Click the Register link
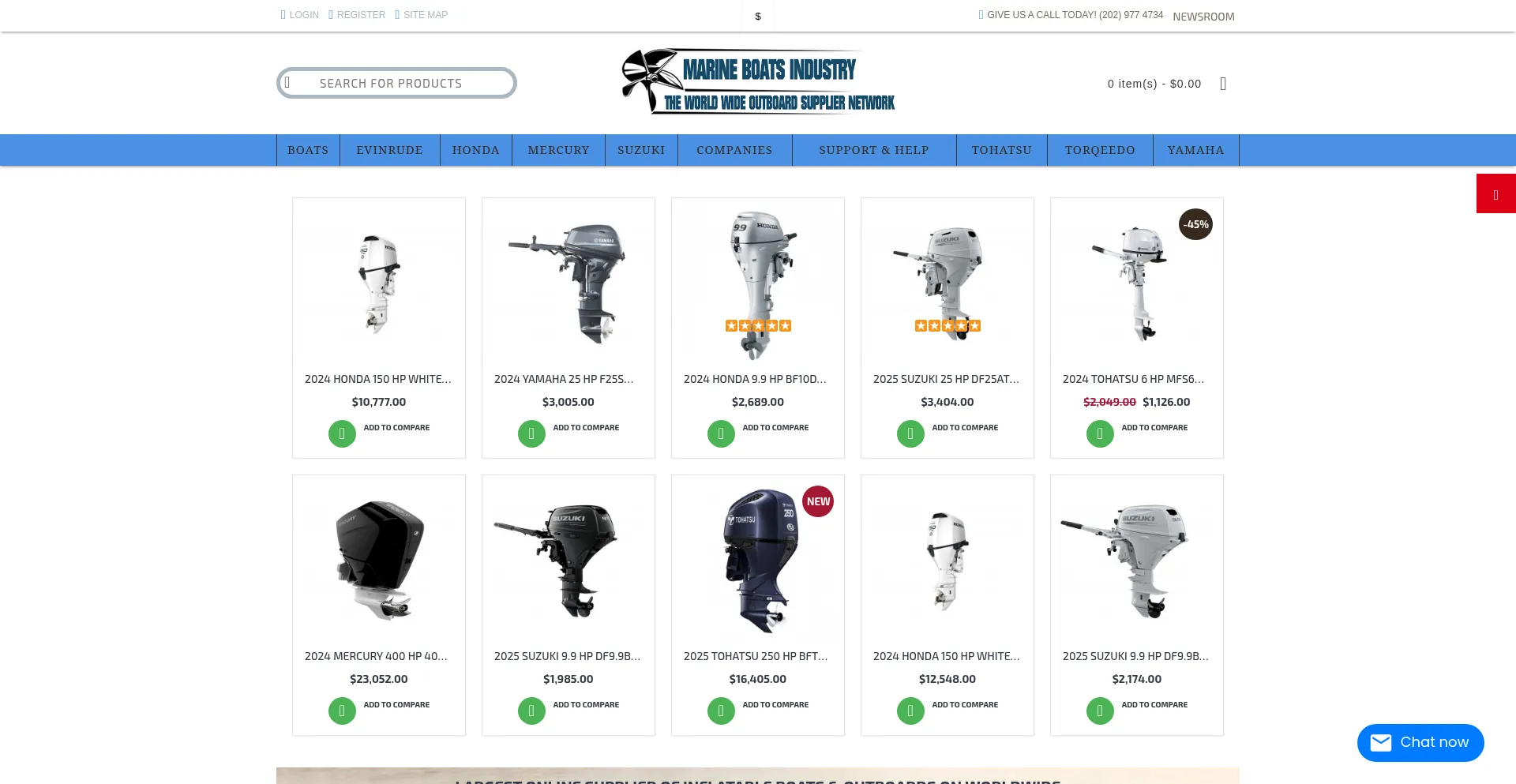 pyautogui.click(x=361, y=15)
